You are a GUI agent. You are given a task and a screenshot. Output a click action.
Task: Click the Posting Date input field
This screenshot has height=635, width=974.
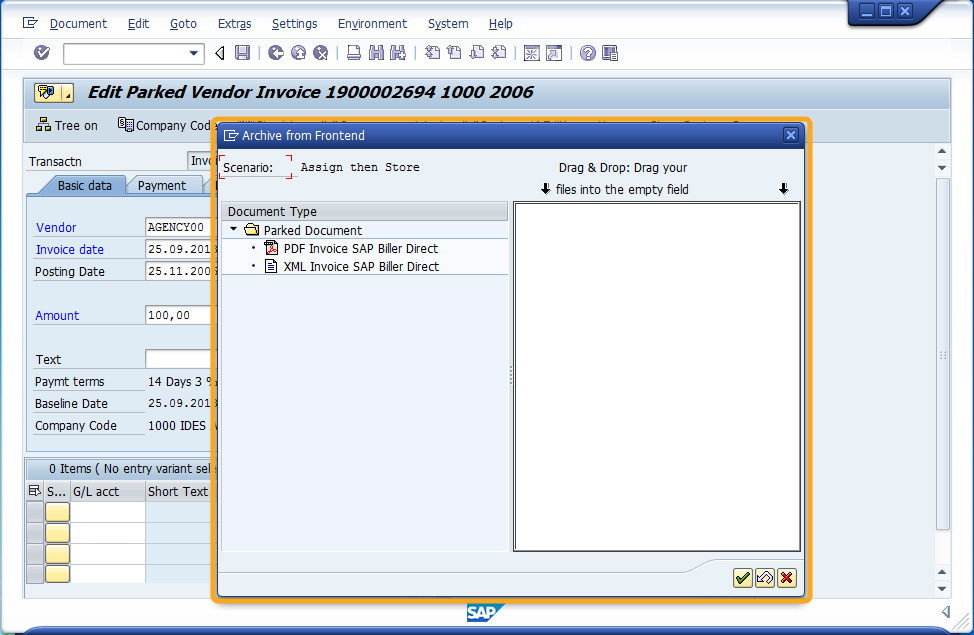180,271
